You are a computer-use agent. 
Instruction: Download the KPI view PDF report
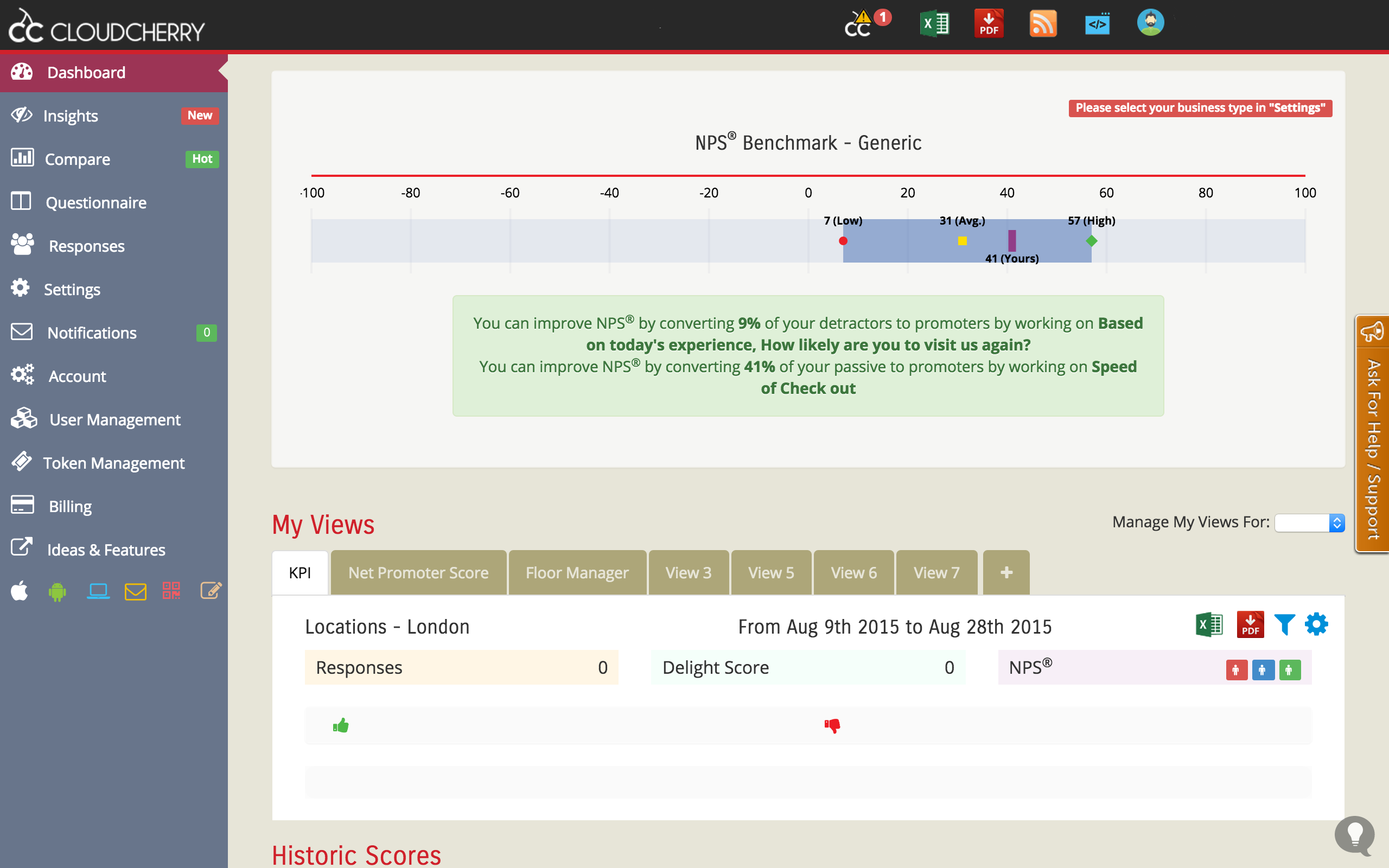point(1250,624)
